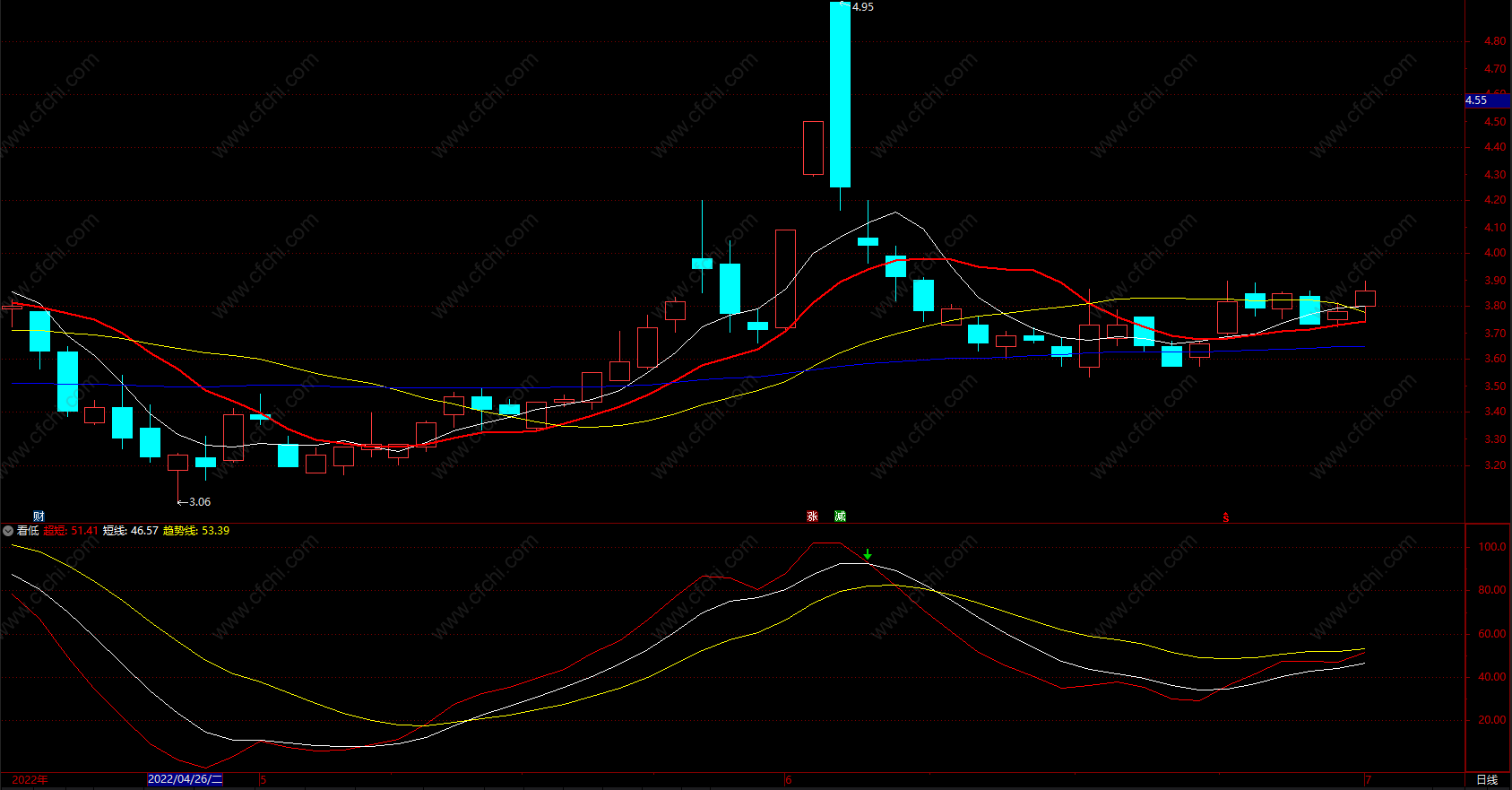Click the 20.00 indicator axis label
This screenshot has width=1512, height=790.
(x=1491, y=720)
